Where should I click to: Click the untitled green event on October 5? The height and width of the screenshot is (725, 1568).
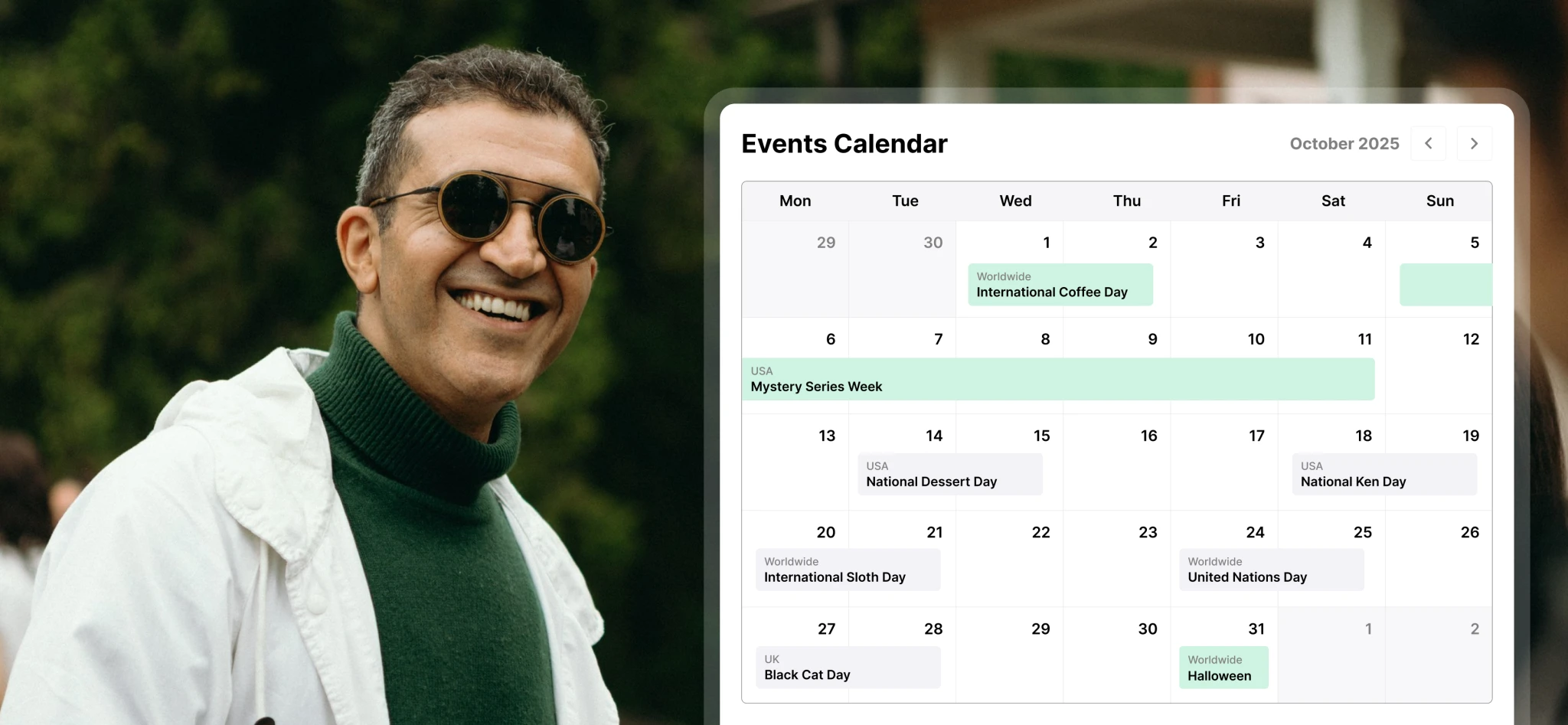coord(1445,285)
